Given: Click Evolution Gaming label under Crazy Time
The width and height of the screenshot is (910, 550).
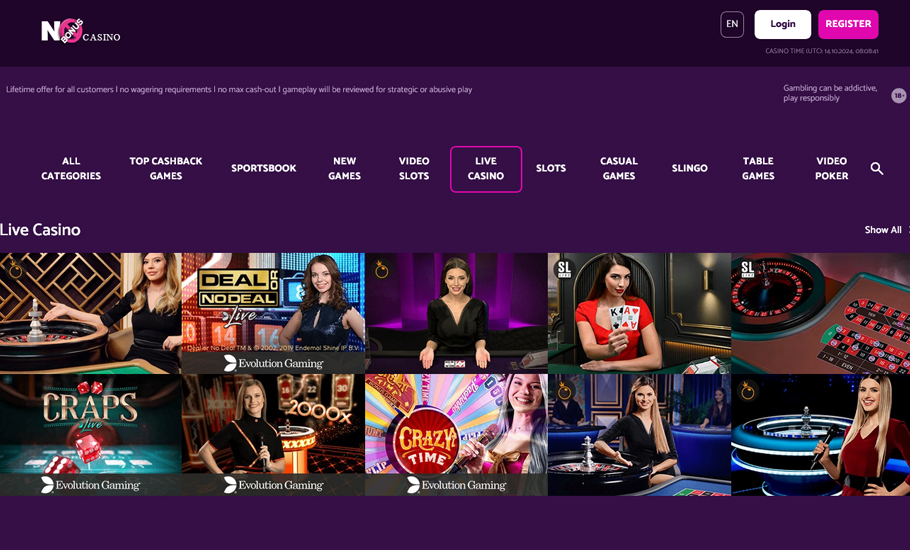Looking at the screenshot, I should (x=456, y=485).
